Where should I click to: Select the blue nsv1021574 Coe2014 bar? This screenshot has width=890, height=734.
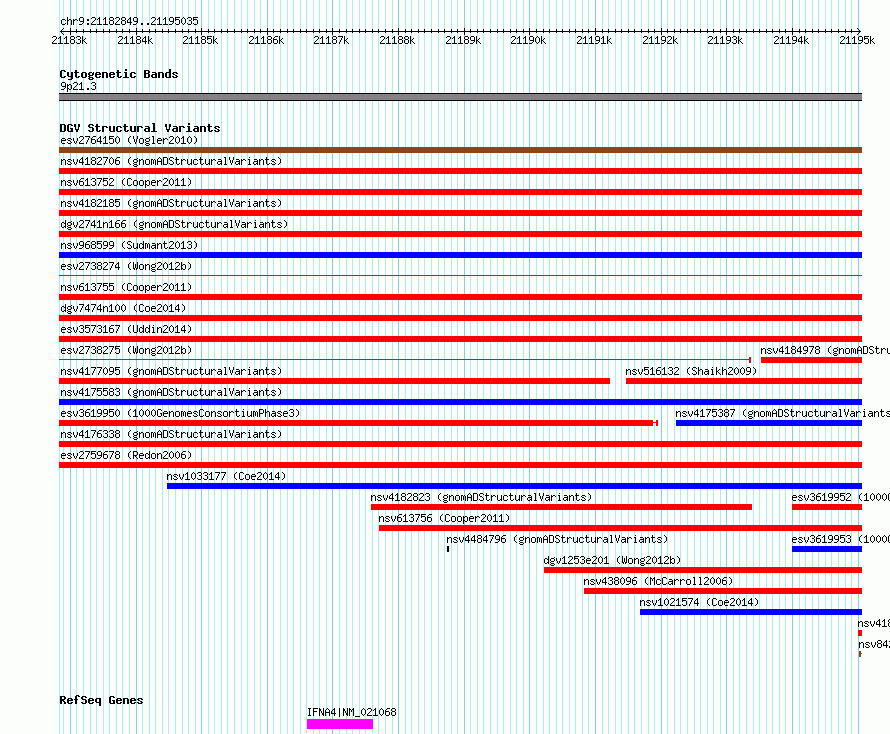click(750, 612)
